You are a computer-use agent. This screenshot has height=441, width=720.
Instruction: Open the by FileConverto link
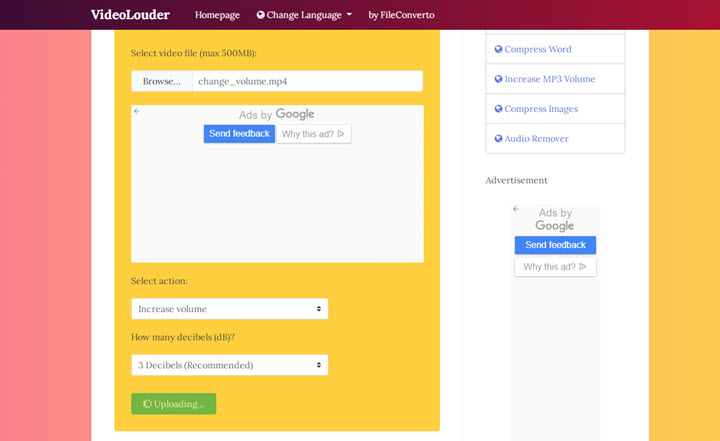pyautogui.click(x=401, y=15)
